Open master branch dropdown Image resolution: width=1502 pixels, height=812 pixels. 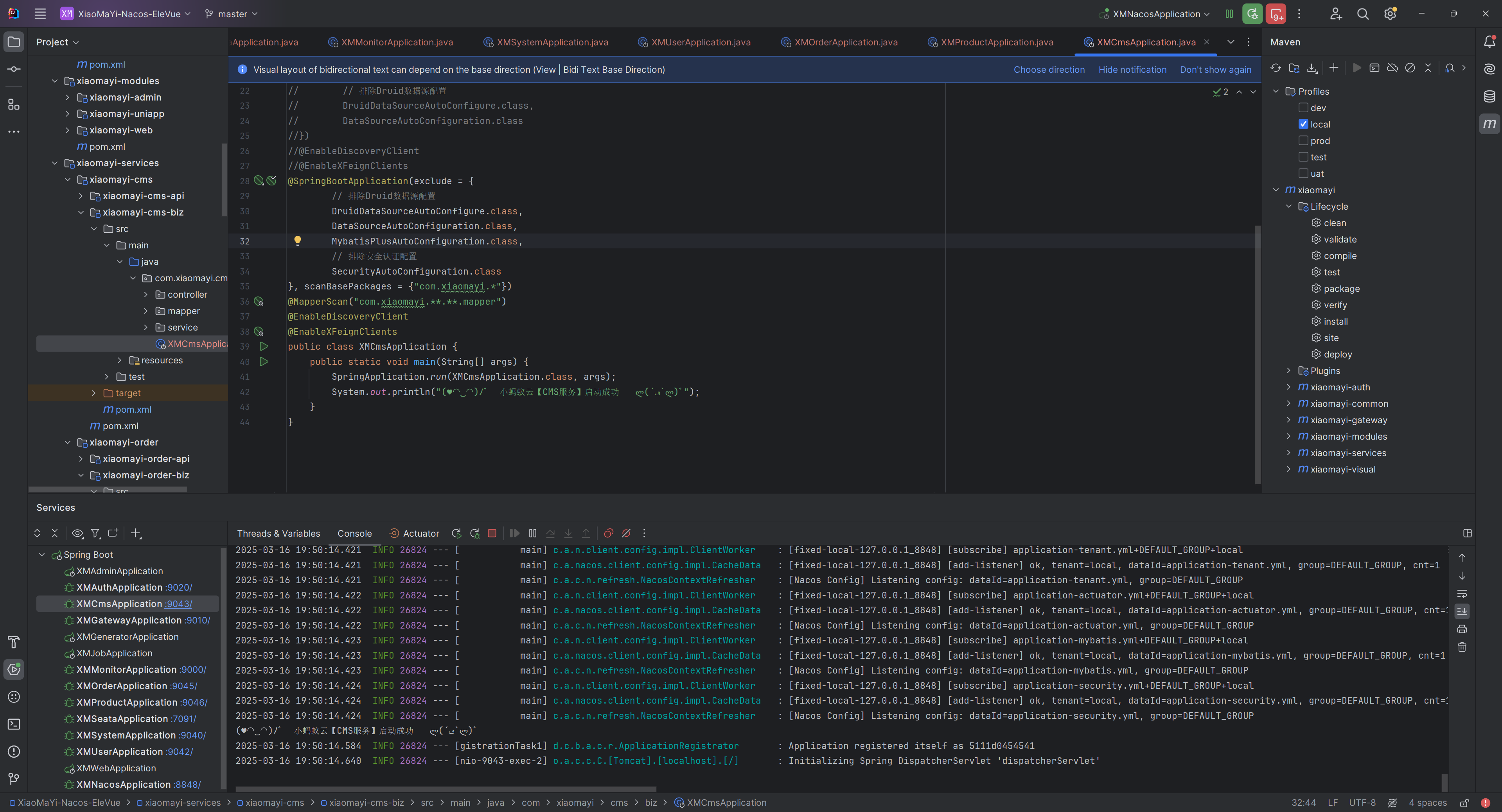[231, 14]
